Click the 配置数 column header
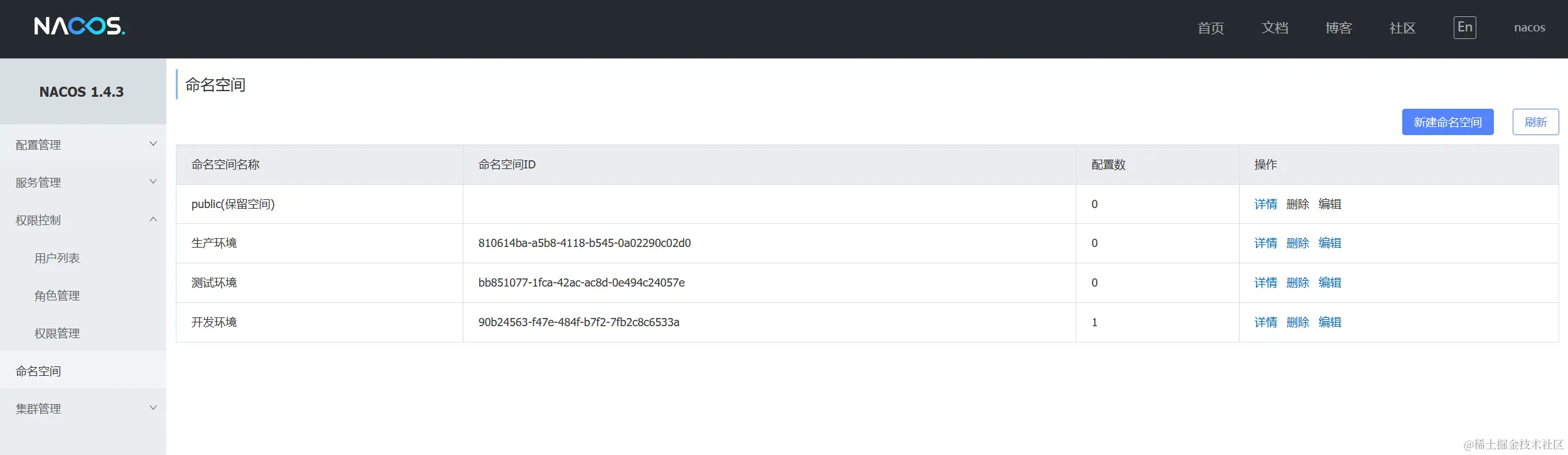Image resolution: width=1568 pixels, height=455 pixels. 1157,165
